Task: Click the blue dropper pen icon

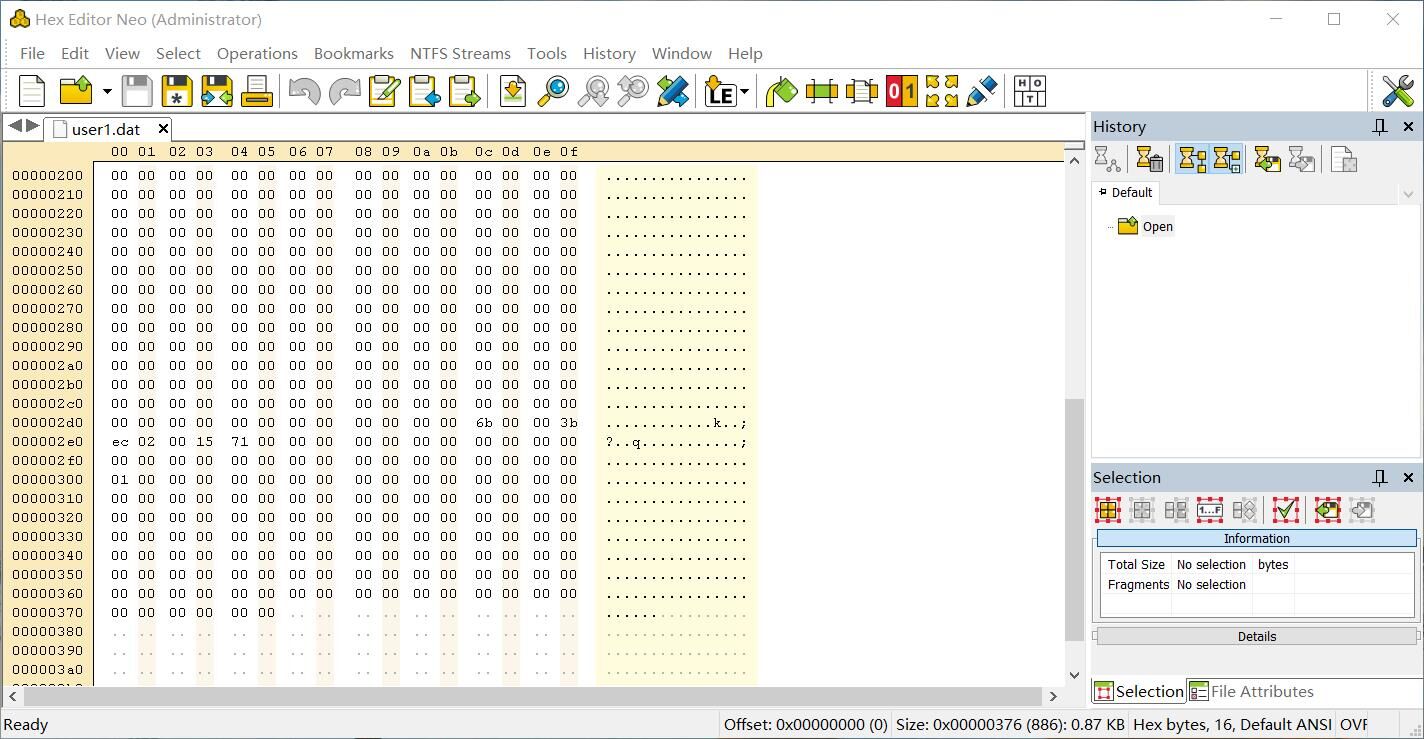Action: point(981,91)
